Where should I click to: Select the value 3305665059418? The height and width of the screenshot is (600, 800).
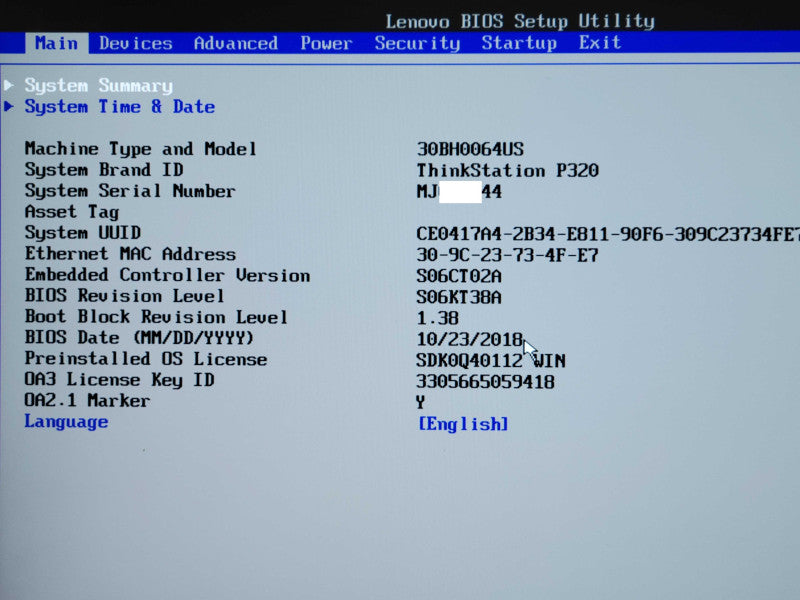click(485, 381)
